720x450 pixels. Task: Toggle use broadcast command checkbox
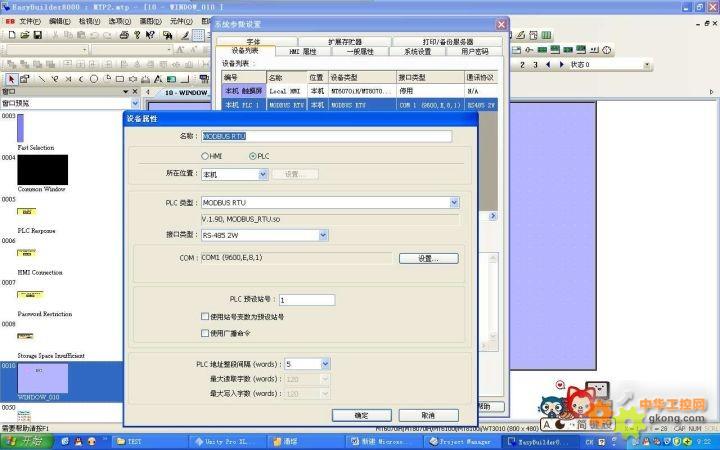pos(205,333)
